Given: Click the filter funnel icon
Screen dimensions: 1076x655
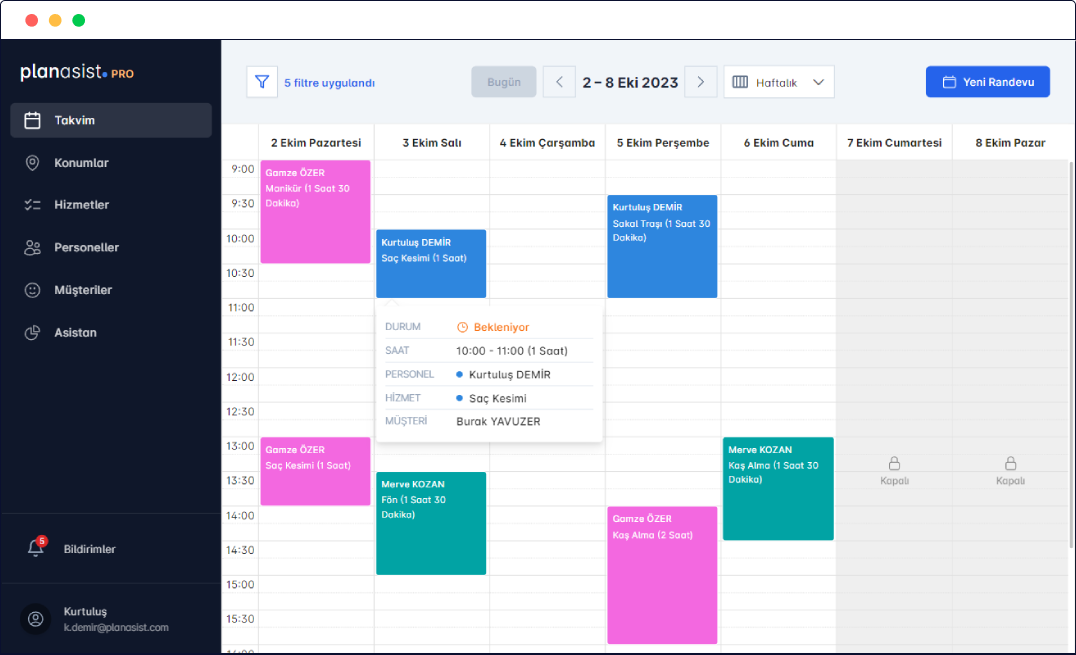Looking at the screenshot, I should point(262,82).
